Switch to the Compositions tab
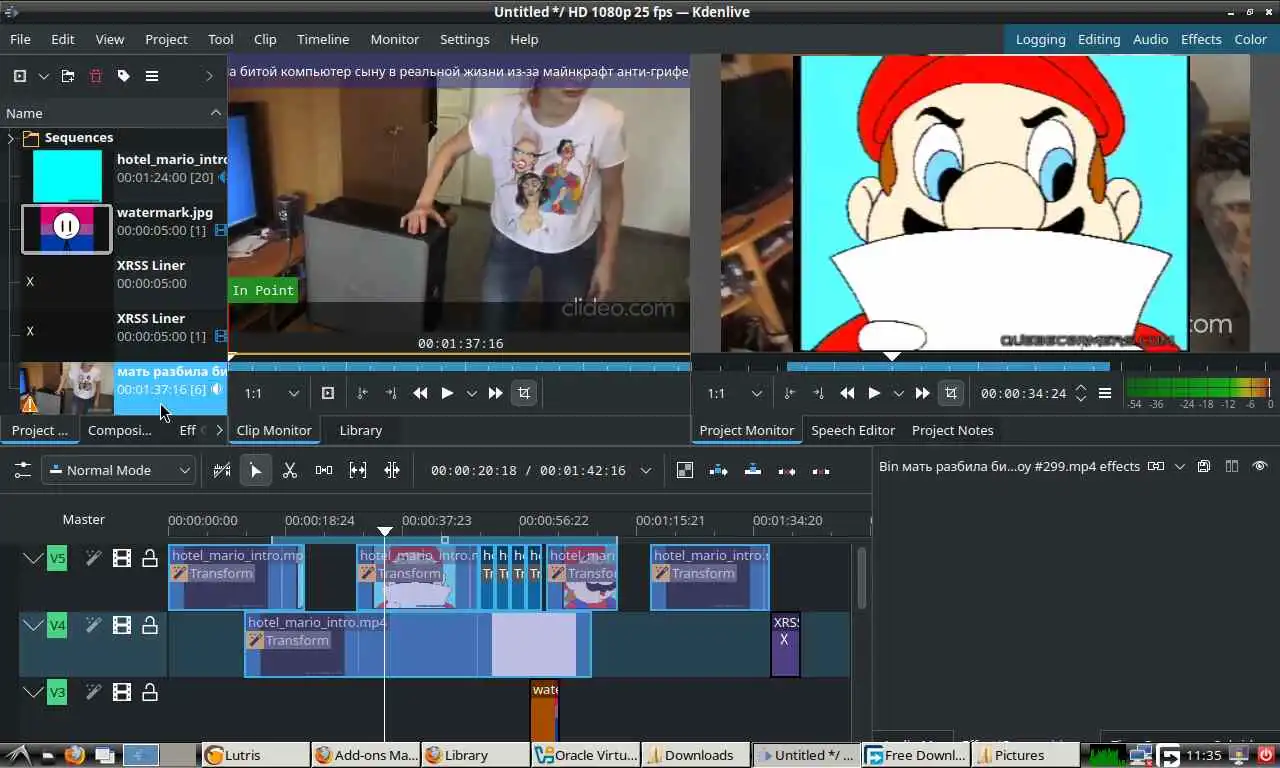This screenshot has height=768, width=1280. pyautogui.click(x=120, y=430)
